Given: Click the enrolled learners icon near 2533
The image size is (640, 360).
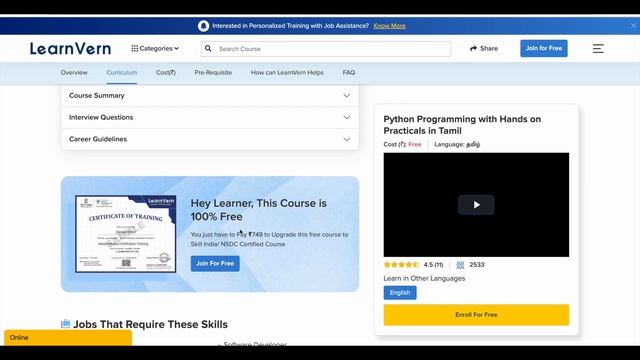Looking at the screenshot, I should tap(460, 265).
